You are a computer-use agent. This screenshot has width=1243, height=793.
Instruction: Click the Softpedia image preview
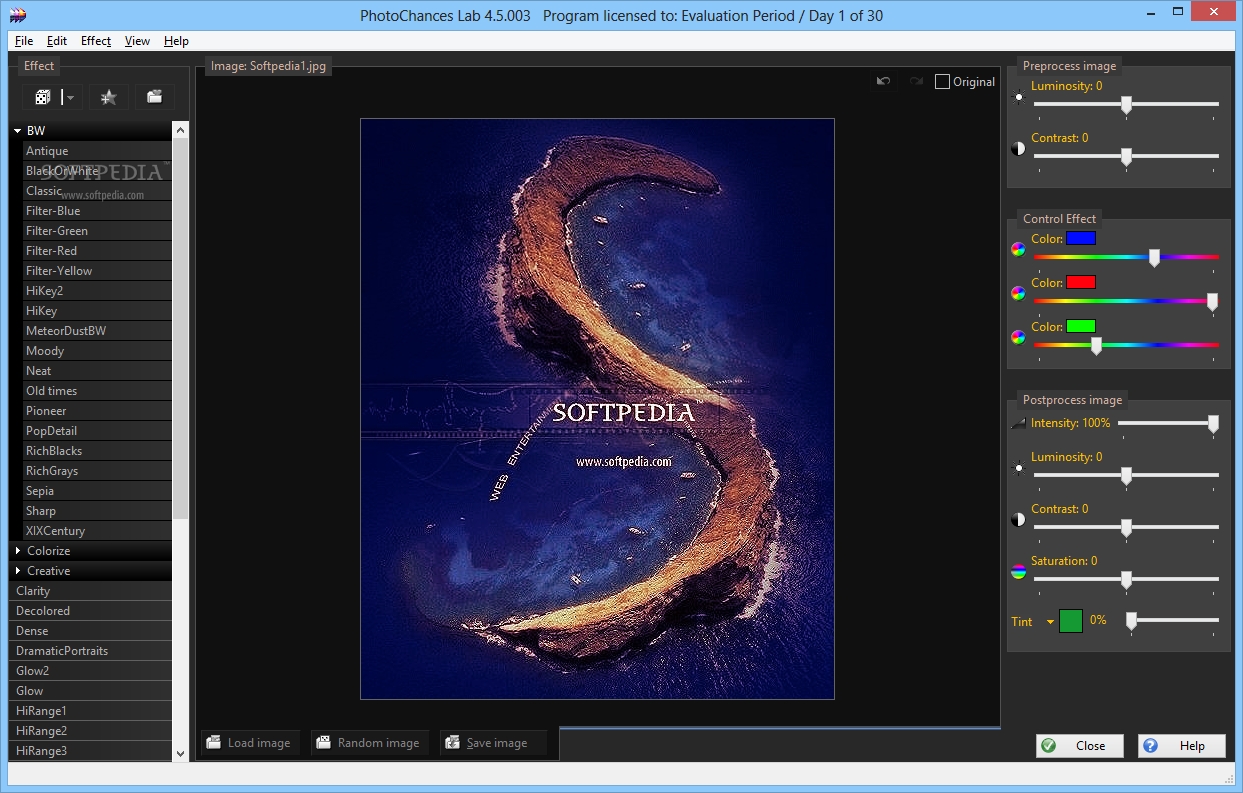pos(597,409)
